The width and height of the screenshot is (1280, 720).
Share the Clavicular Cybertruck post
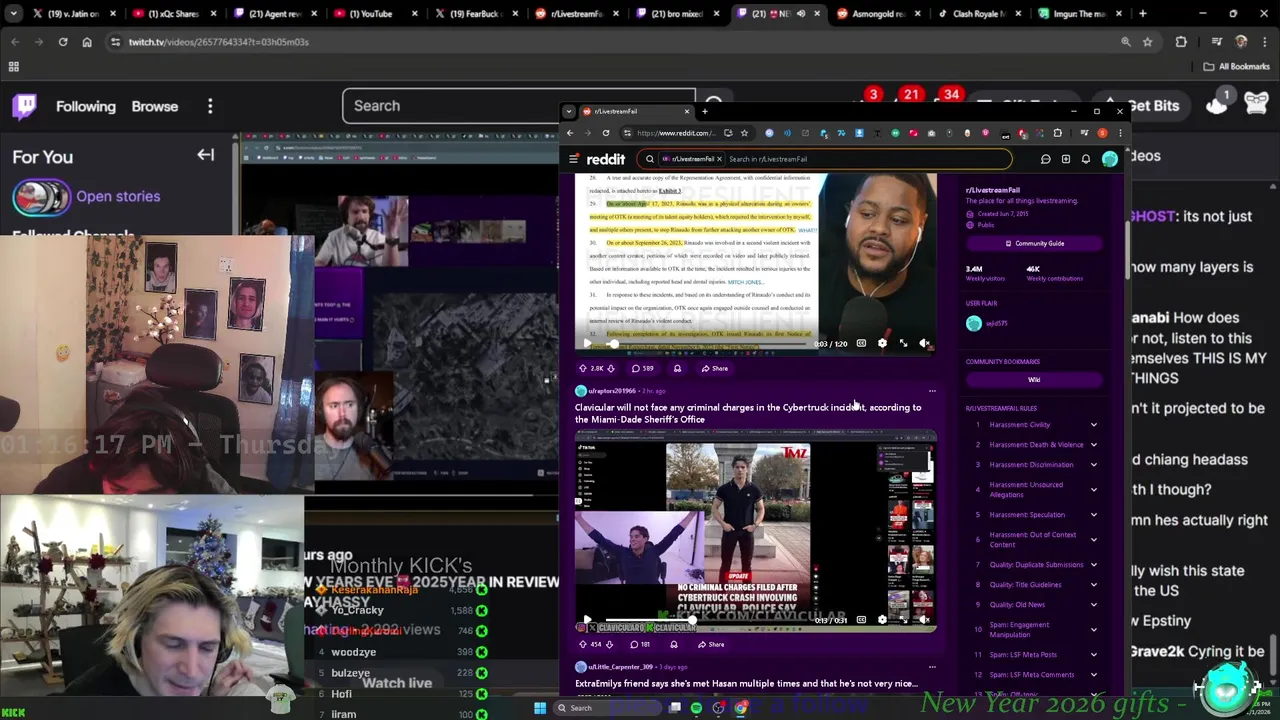(x=711, y=644)
